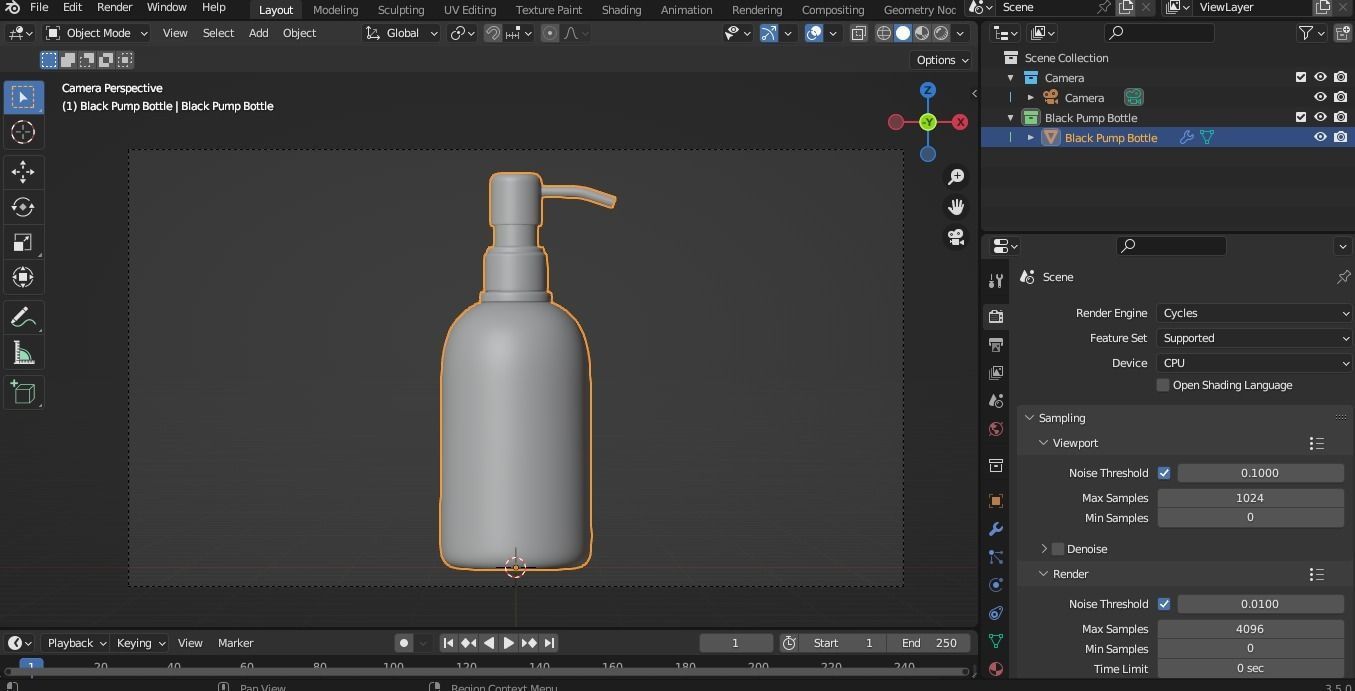Pick the Scale tool
1355x691 pixels.
point(23,242)
